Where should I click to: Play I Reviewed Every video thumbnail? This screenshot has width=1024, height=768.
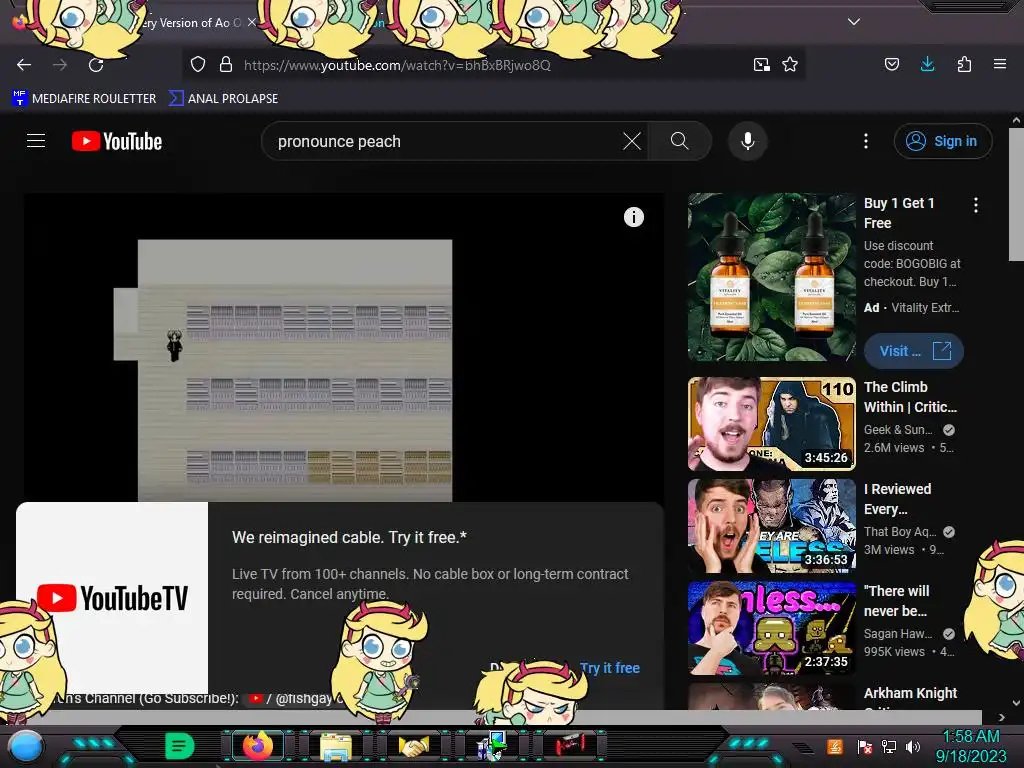point(771,526)
